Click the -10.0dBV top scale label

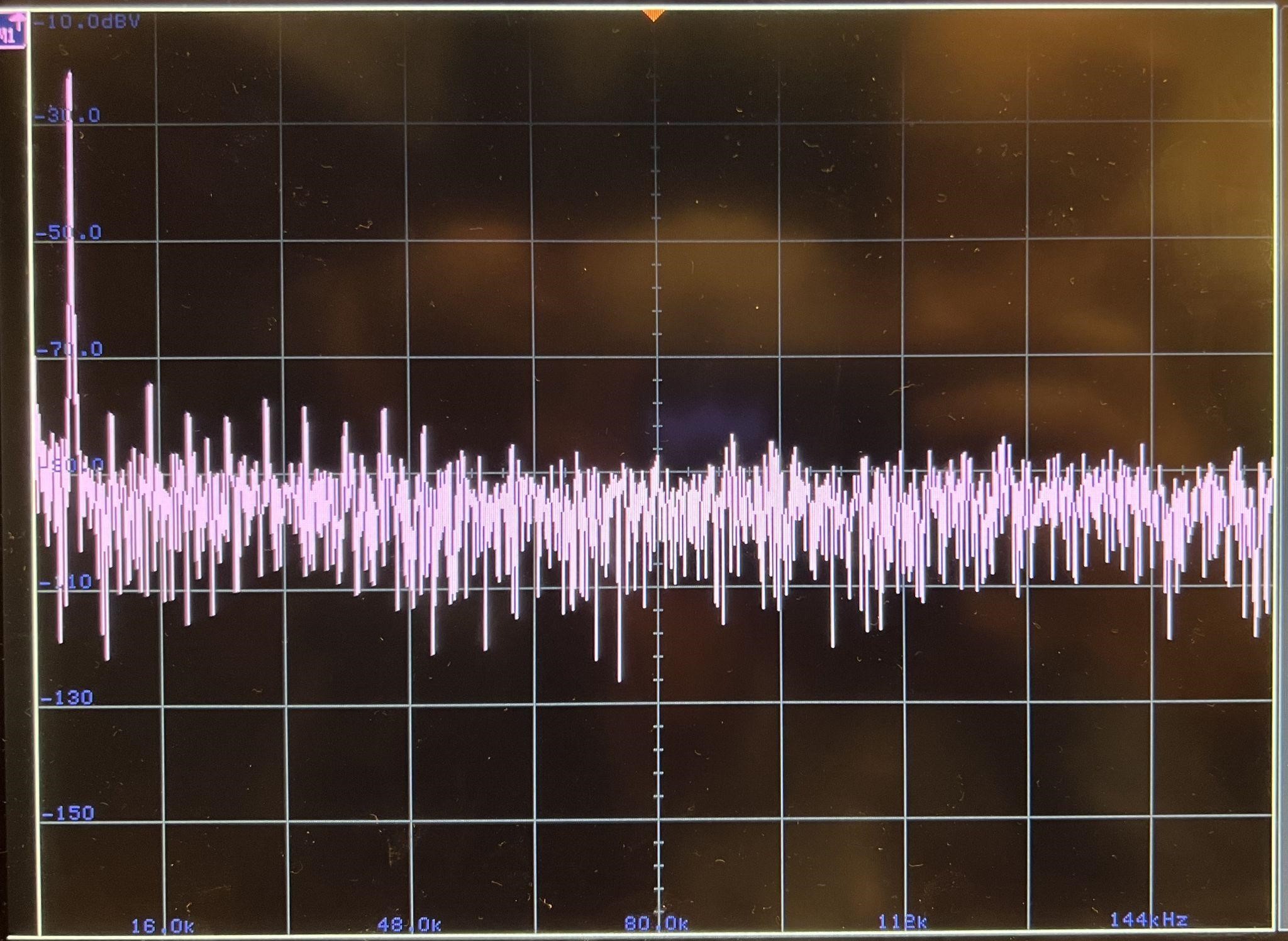[87, 23]
